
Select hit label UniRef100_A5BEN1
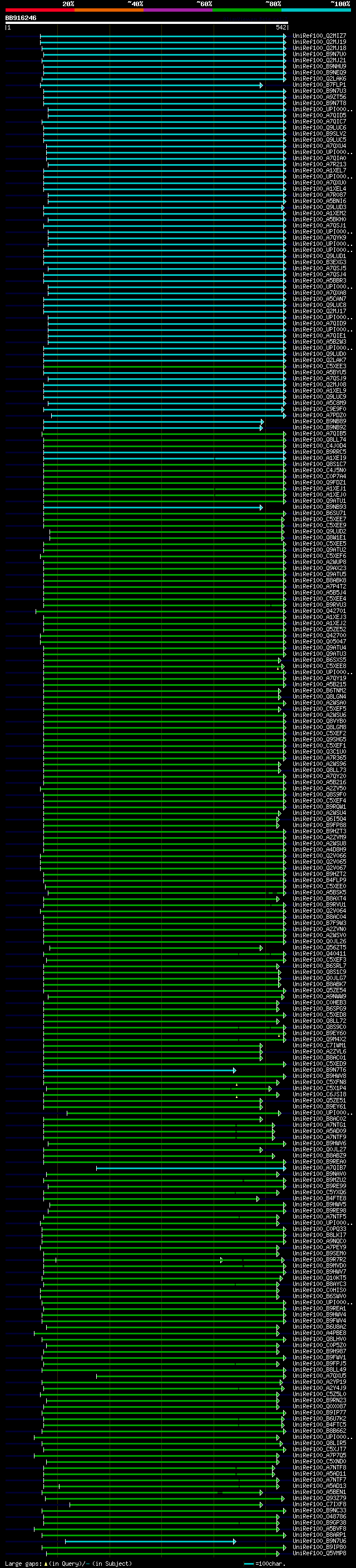coord(319,1492)
